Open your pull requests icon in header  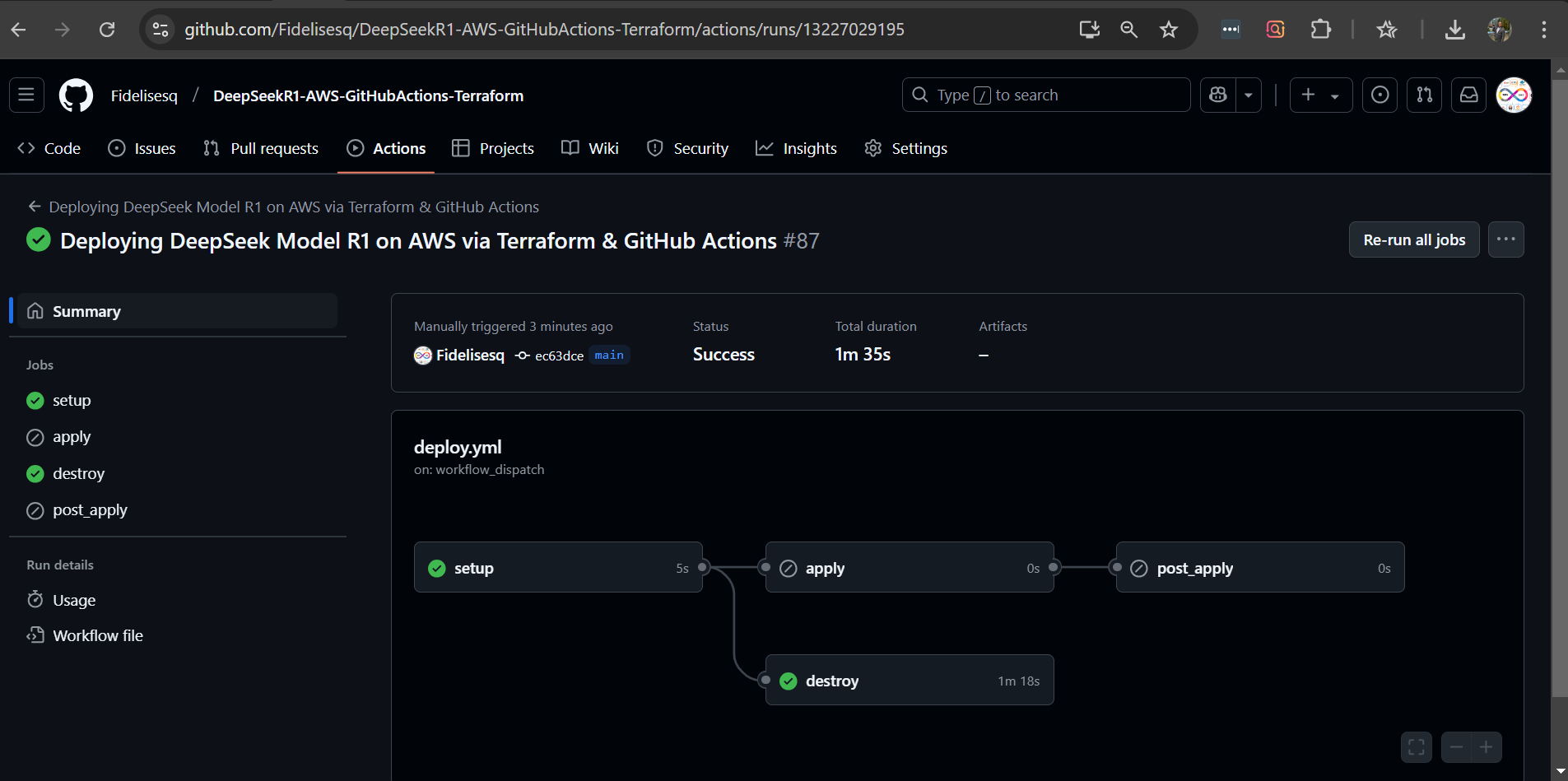pyautogui.click(x=1424, y=95)
